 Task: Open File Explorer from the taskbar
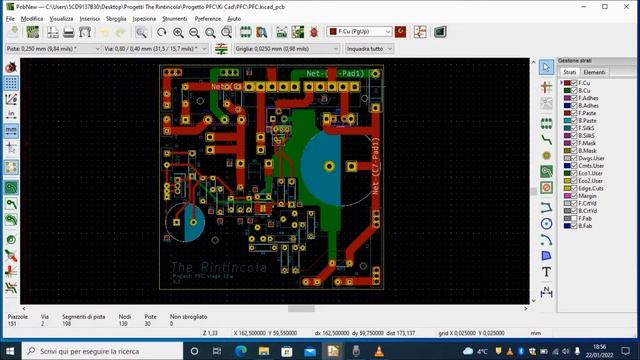(264, 351)
